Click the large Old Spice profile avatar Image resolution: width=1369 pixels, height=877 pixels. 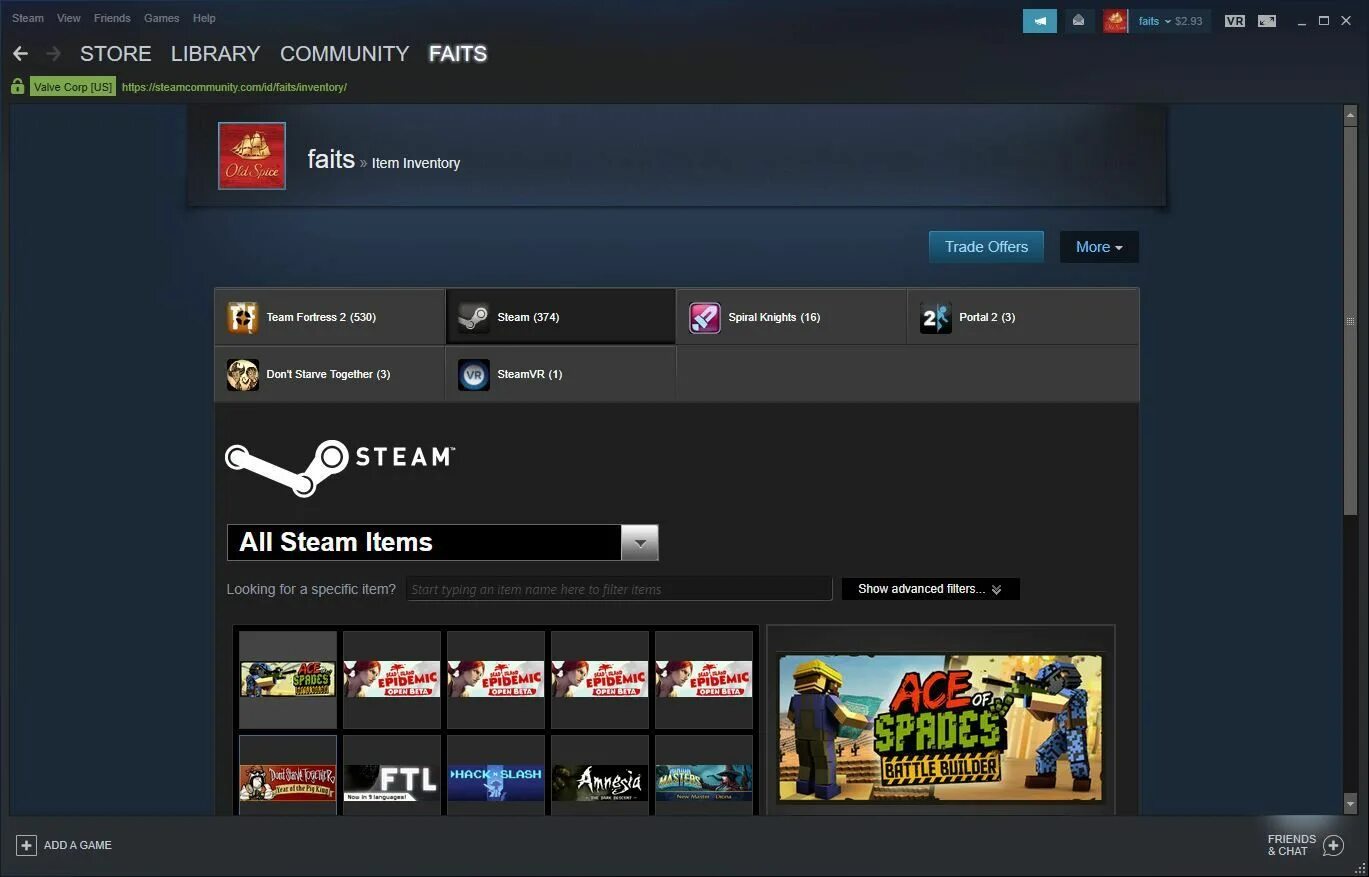[252, 156]
